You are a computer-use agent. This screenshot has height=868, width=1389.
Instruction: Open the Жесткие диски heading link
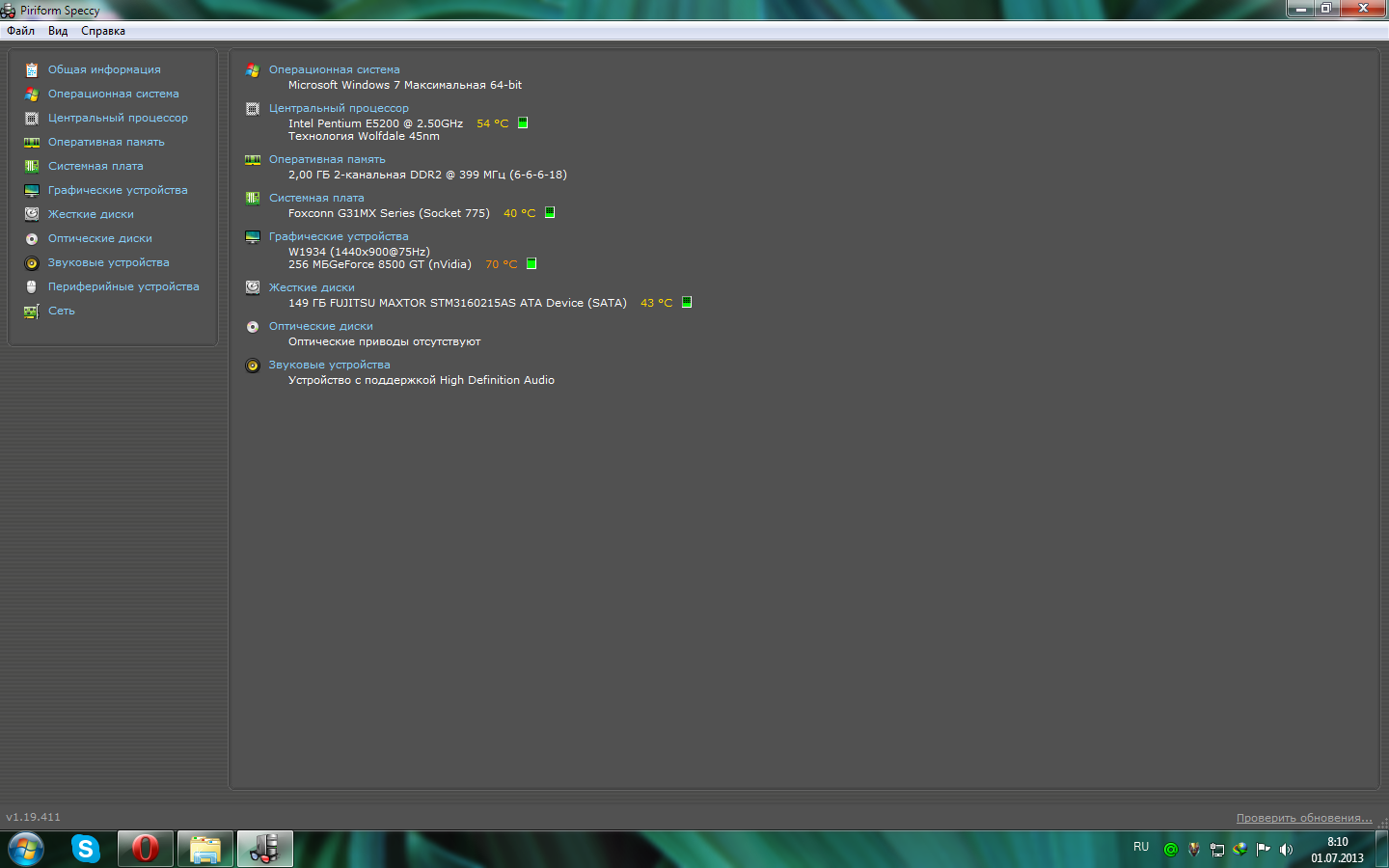(x=312, y=287)
